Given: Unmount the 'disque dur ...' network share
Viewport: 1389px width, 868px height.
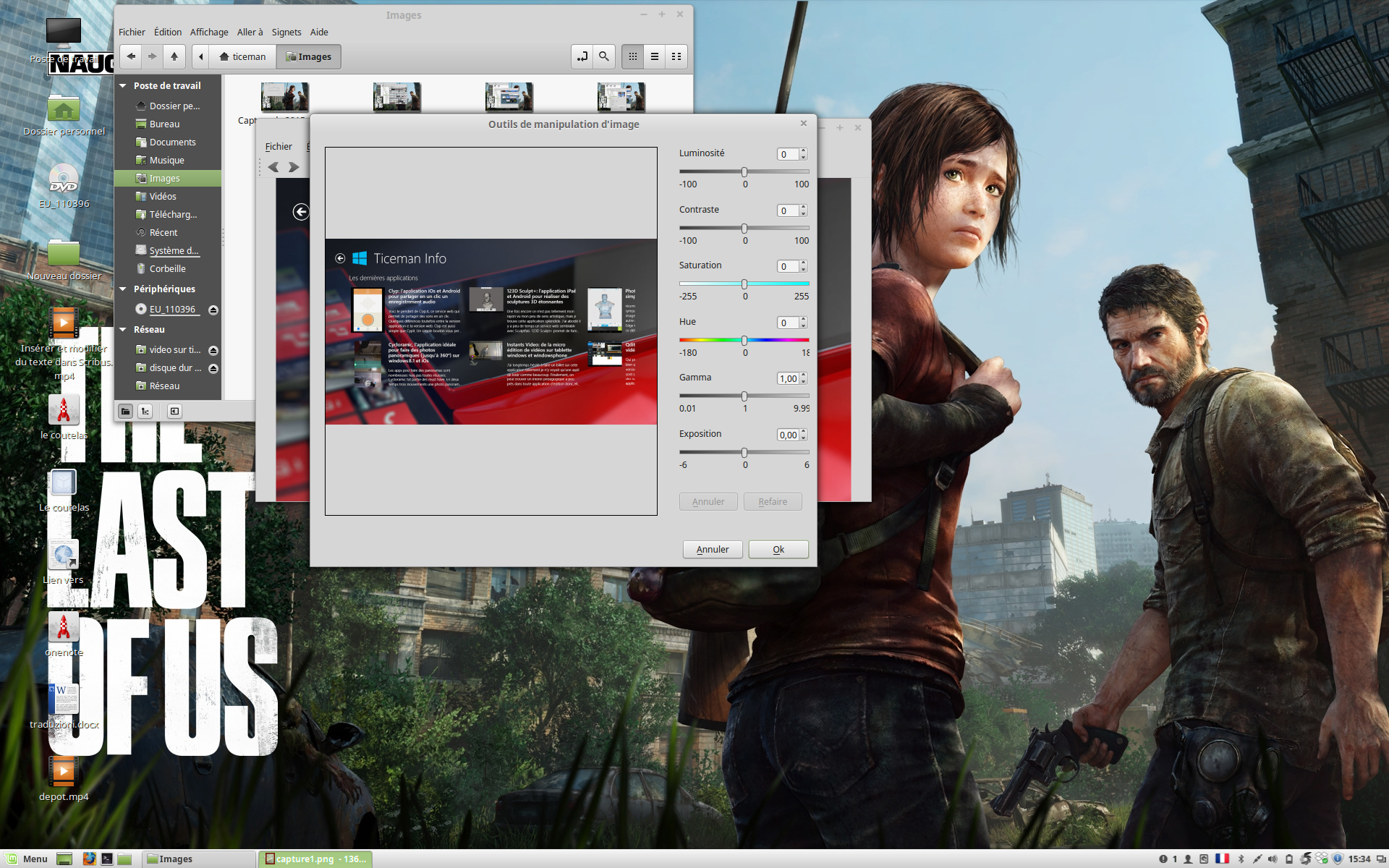Looking at the screenshot, I should click(213, 368).
